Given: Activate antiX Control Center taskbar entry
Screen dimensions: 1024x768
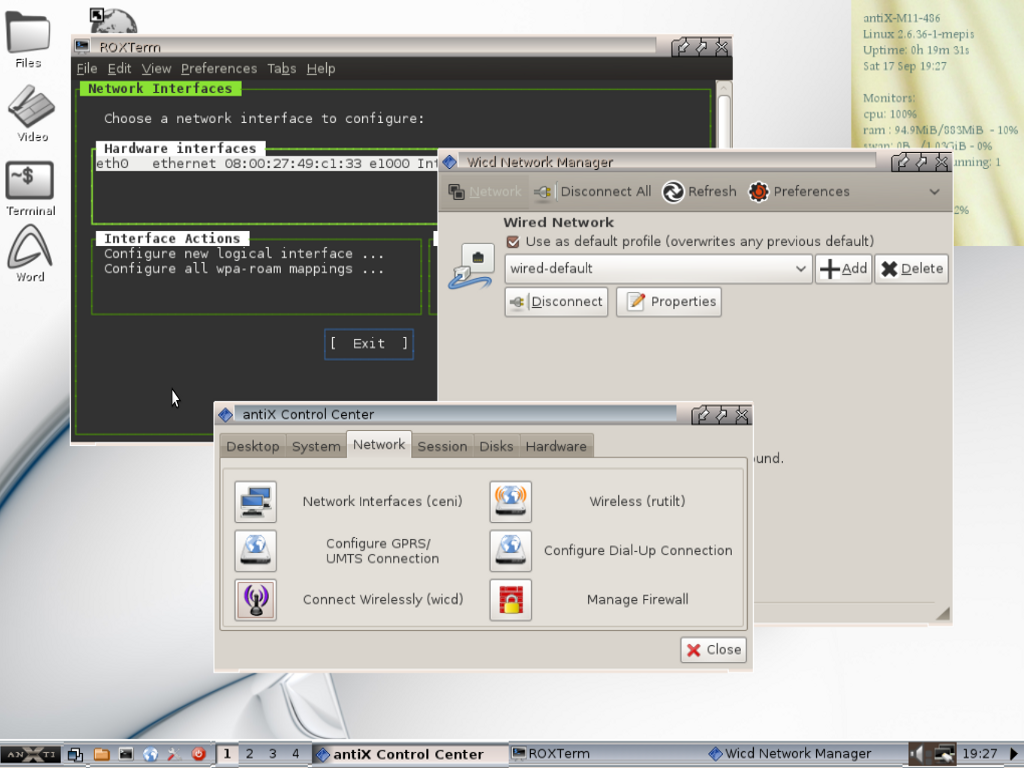Looking at the screenshot, I should coord(409,754).
